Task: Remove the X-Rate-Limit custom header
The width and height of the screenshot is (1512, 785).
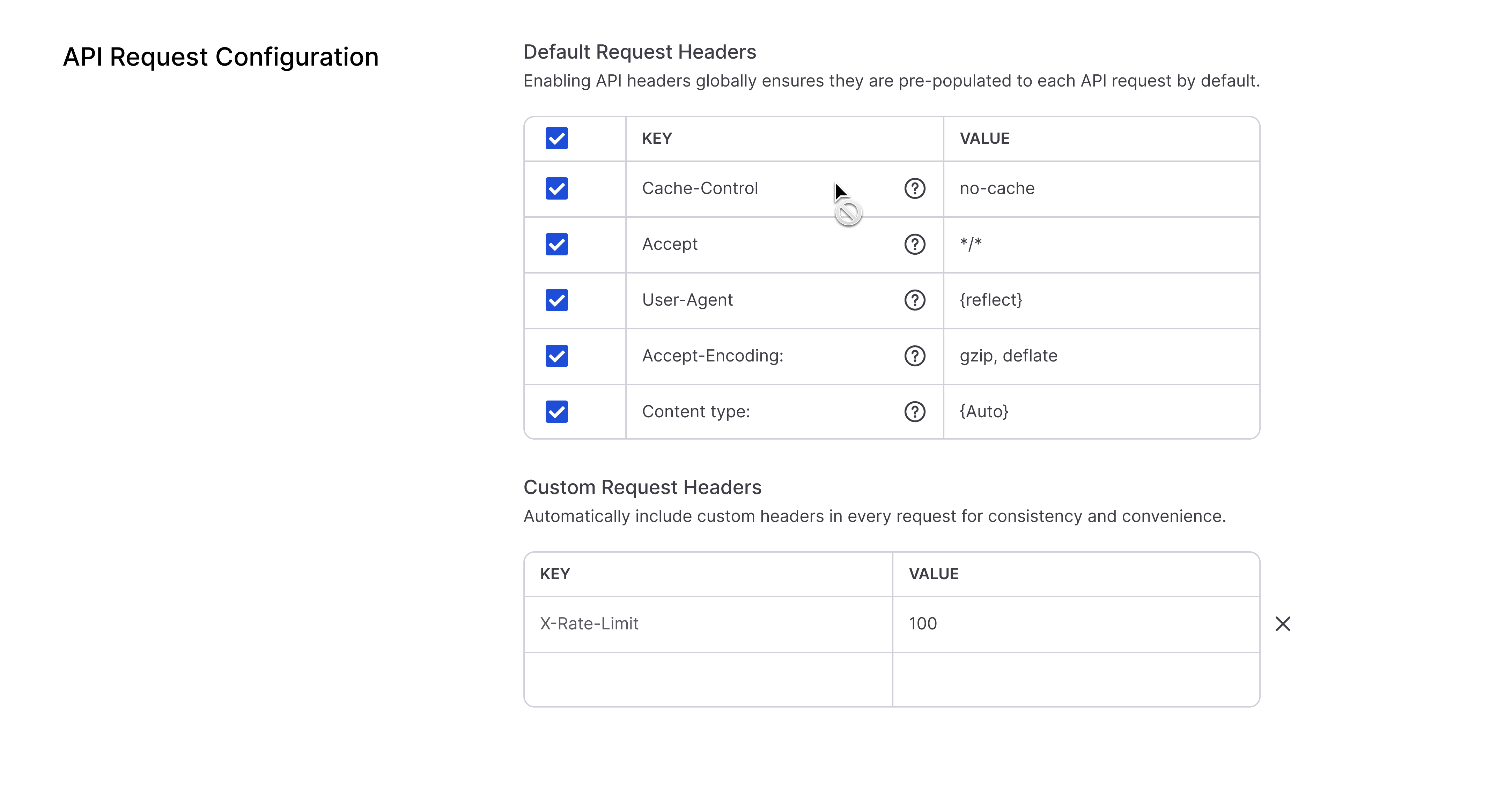Action: click(1283, 624)
